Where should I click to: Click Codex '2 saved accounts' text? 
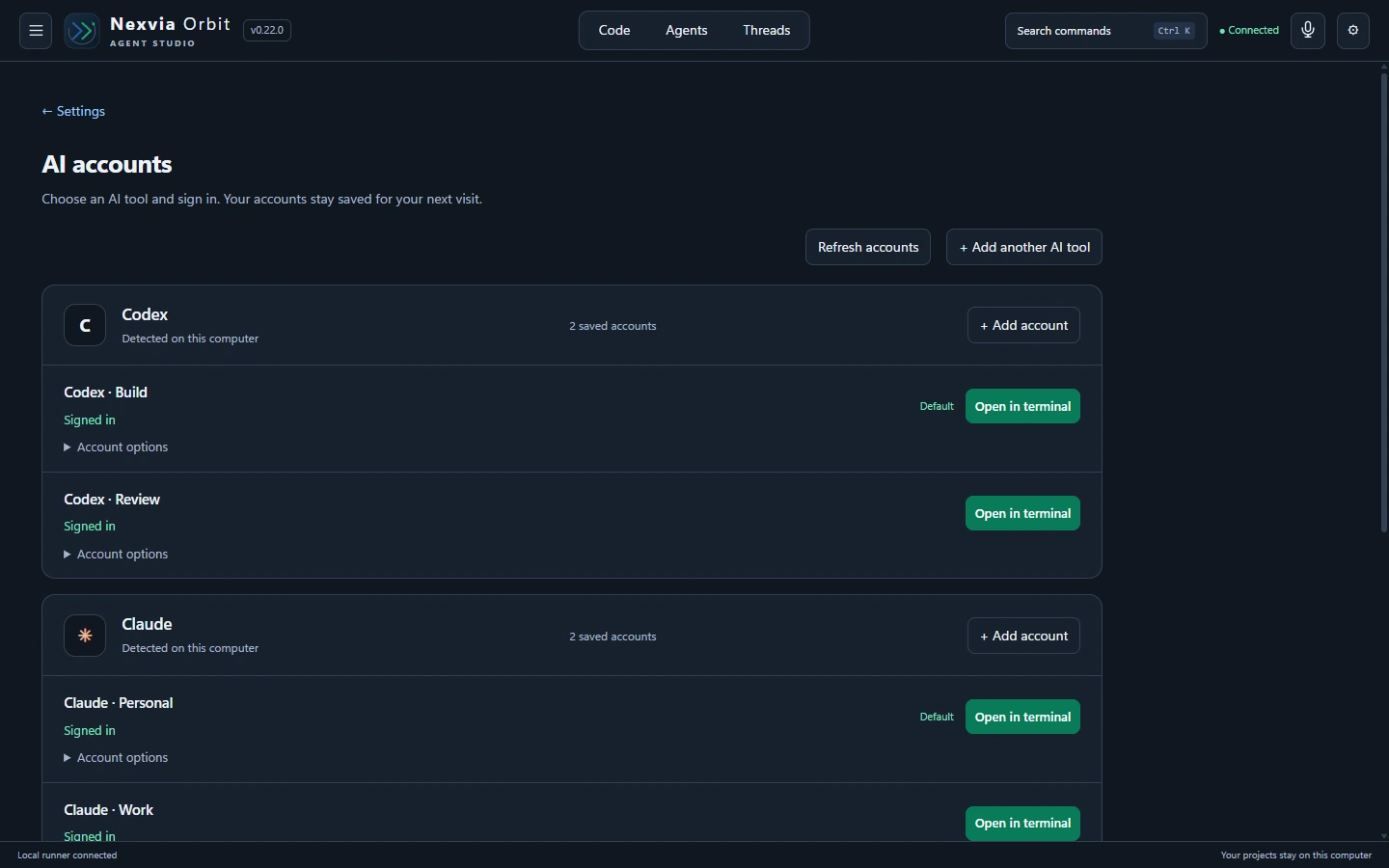coord(613,326)
